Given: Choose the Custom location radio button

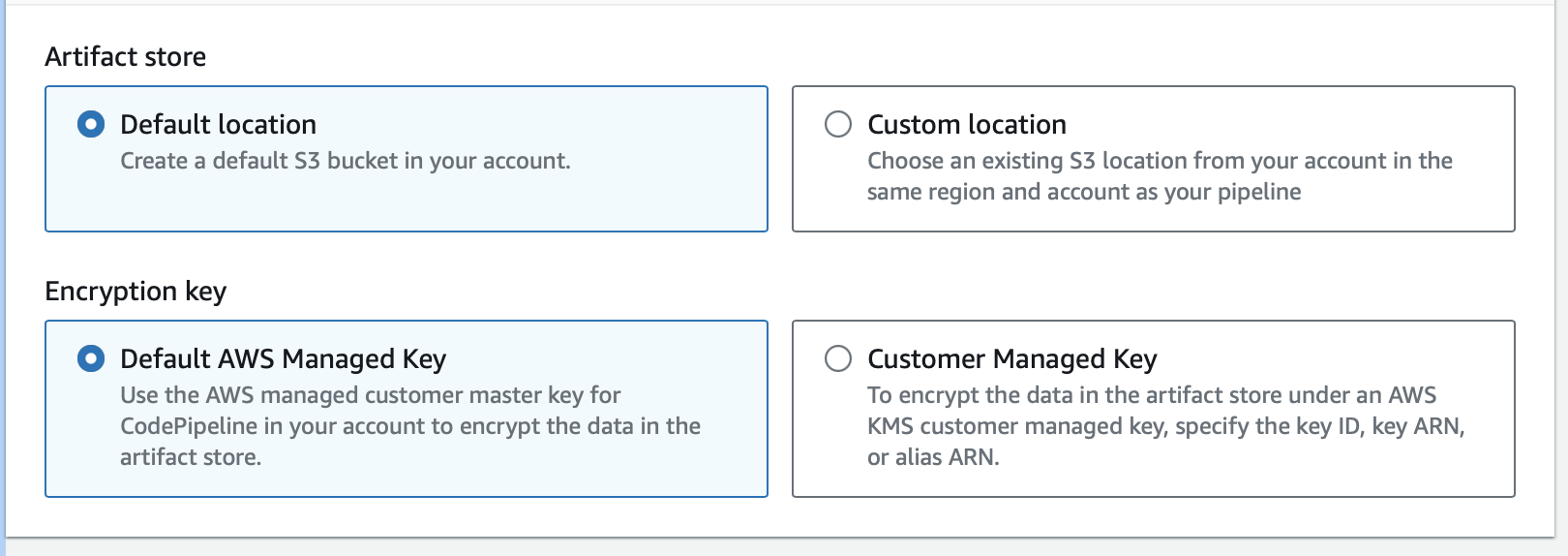Looking at the screenshot, I should point(838,124).
